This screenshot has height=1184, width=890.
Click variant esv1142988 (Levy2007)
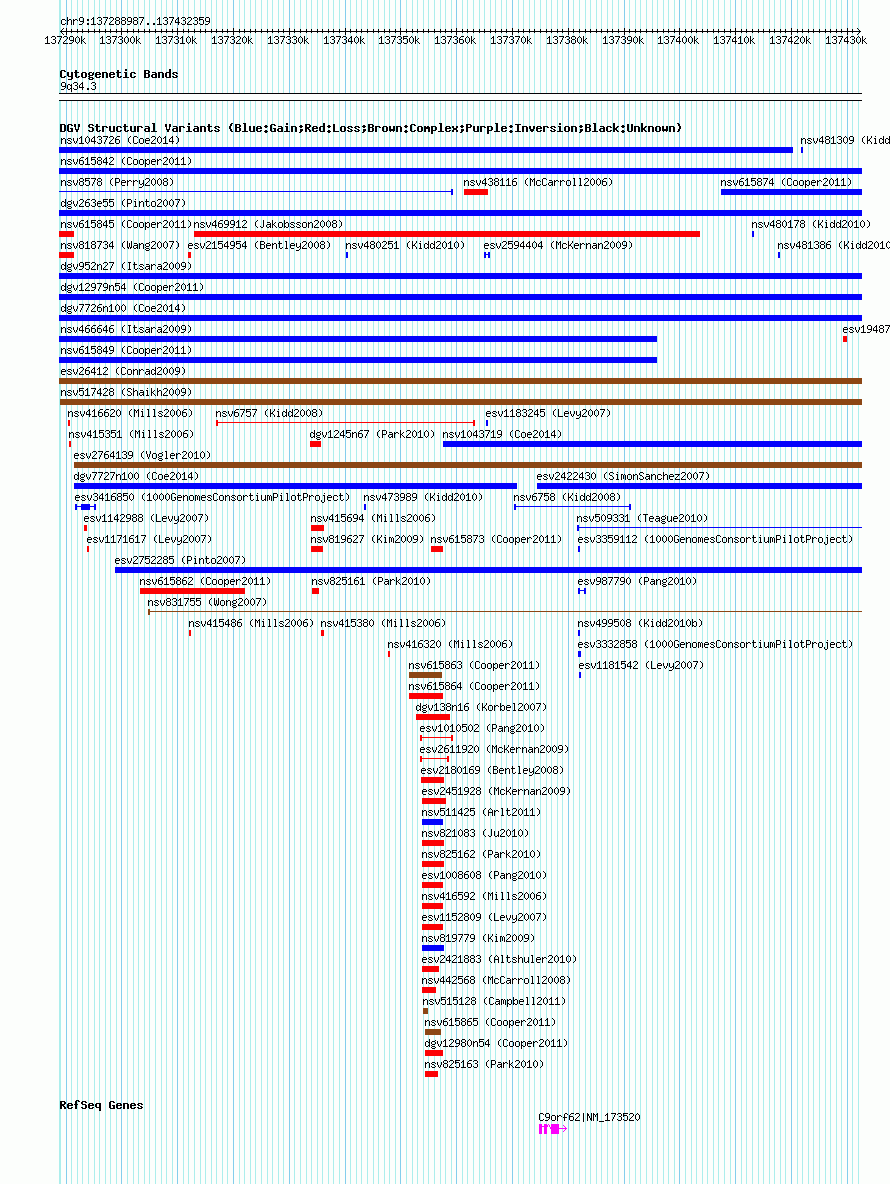click(146, 519)
